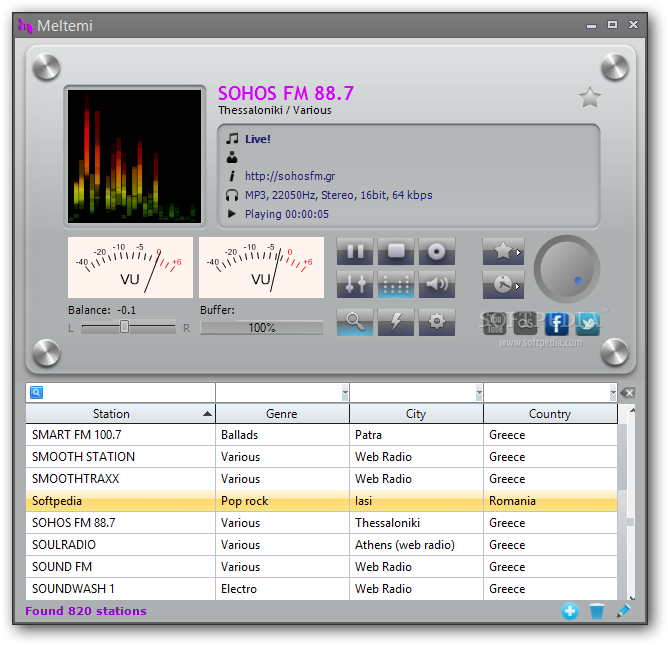Click the volume knob
668x645 pixels.
567,269
